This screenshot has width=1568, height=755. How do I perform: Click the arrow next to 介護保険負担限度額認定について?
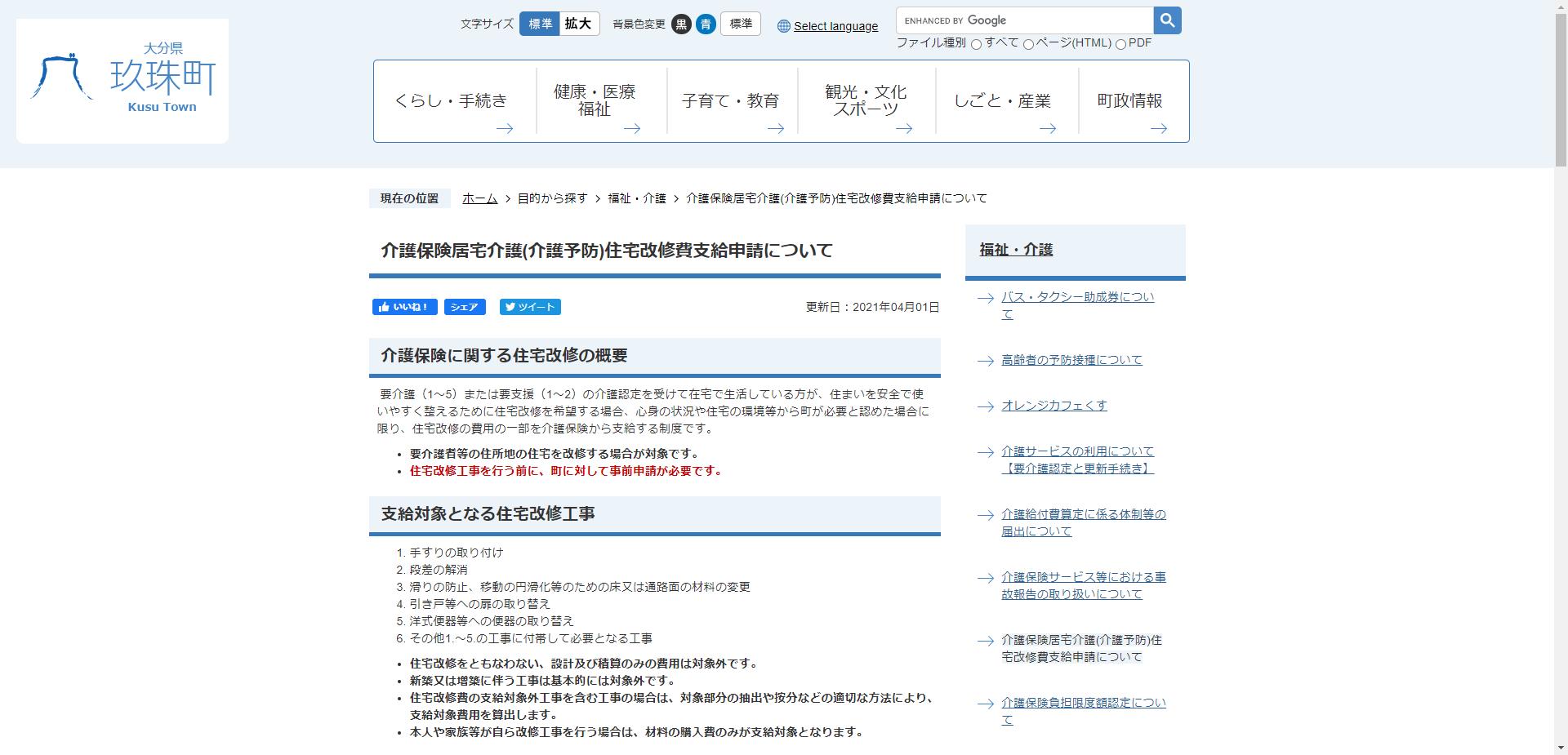pyautogui.click(x=983, y=704)
